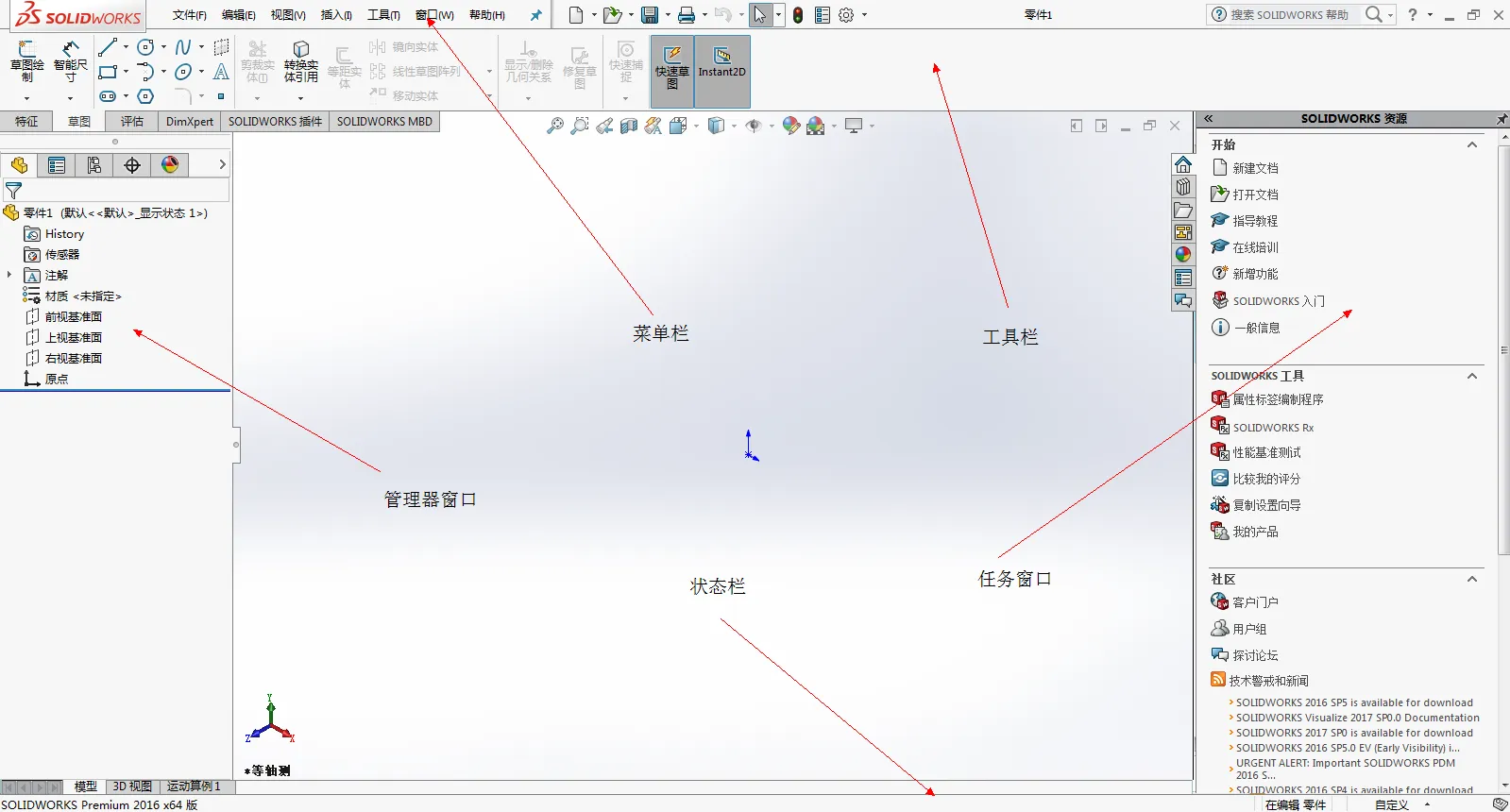Switch to the 评估 tab
This screenshot has height=812, width=1510.
coord(132,122)
